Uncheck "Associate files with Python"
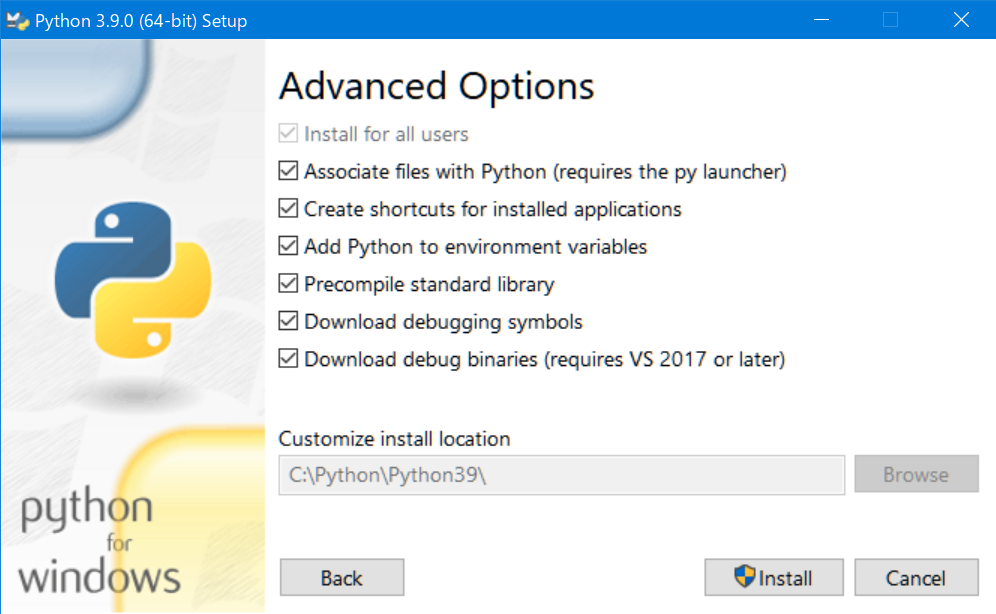 click(x=288, y=171)
